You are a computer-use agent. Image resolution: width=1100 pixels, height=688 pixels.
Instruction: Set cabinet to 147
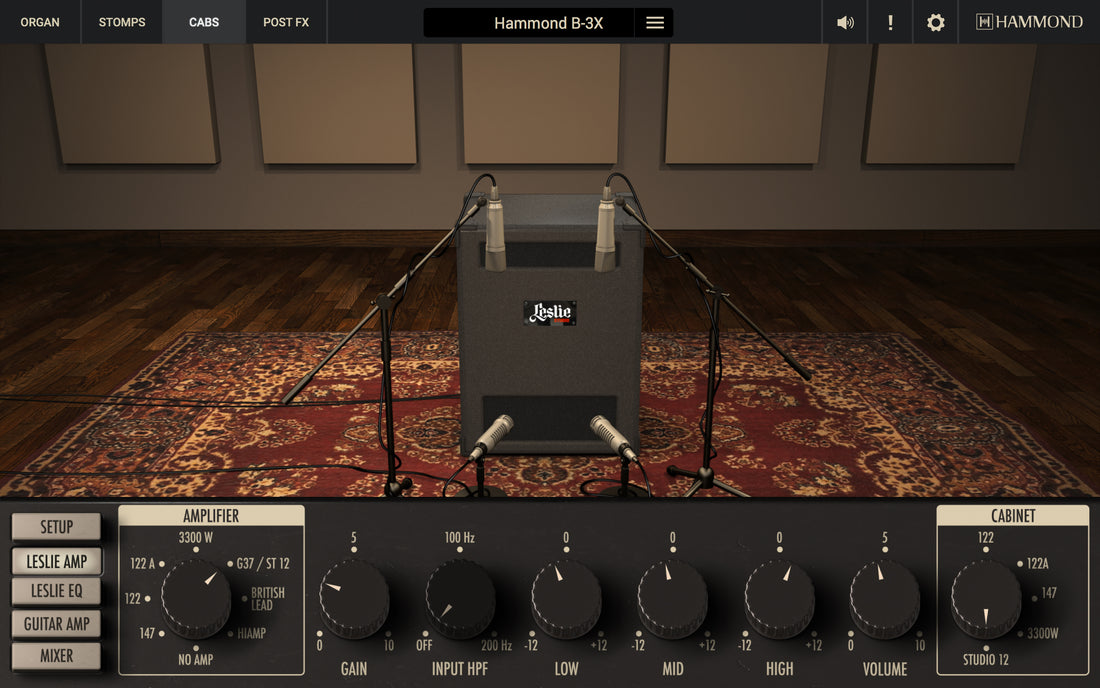[x=1049, y=593]
